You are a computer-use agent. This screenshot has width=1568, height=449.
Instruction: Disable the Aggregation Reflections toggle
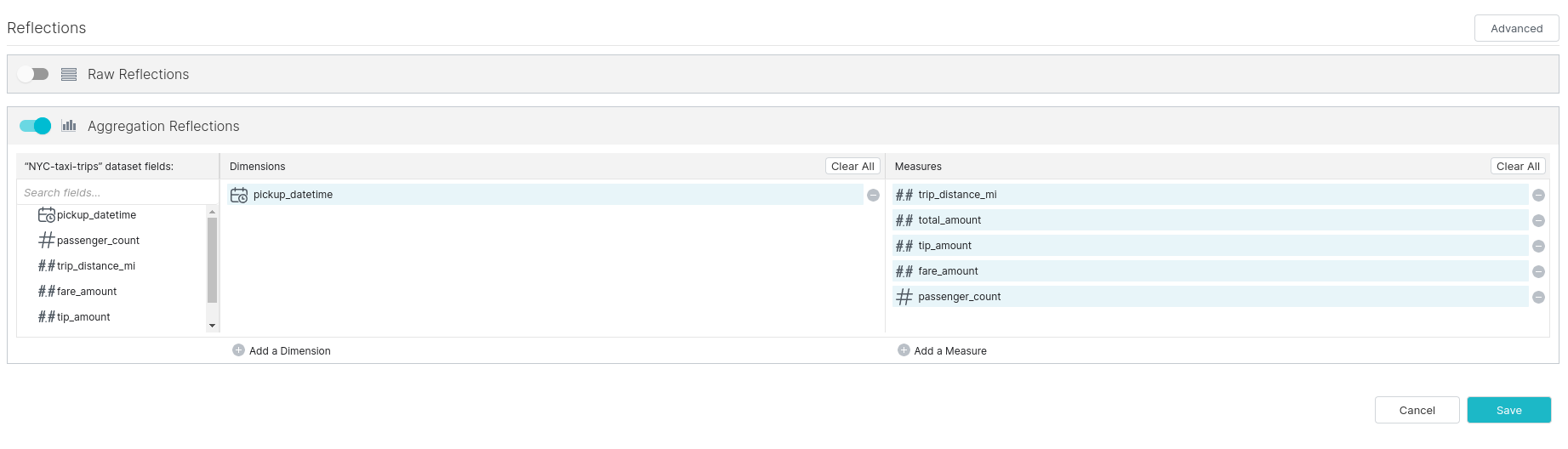tap(35, 127)
